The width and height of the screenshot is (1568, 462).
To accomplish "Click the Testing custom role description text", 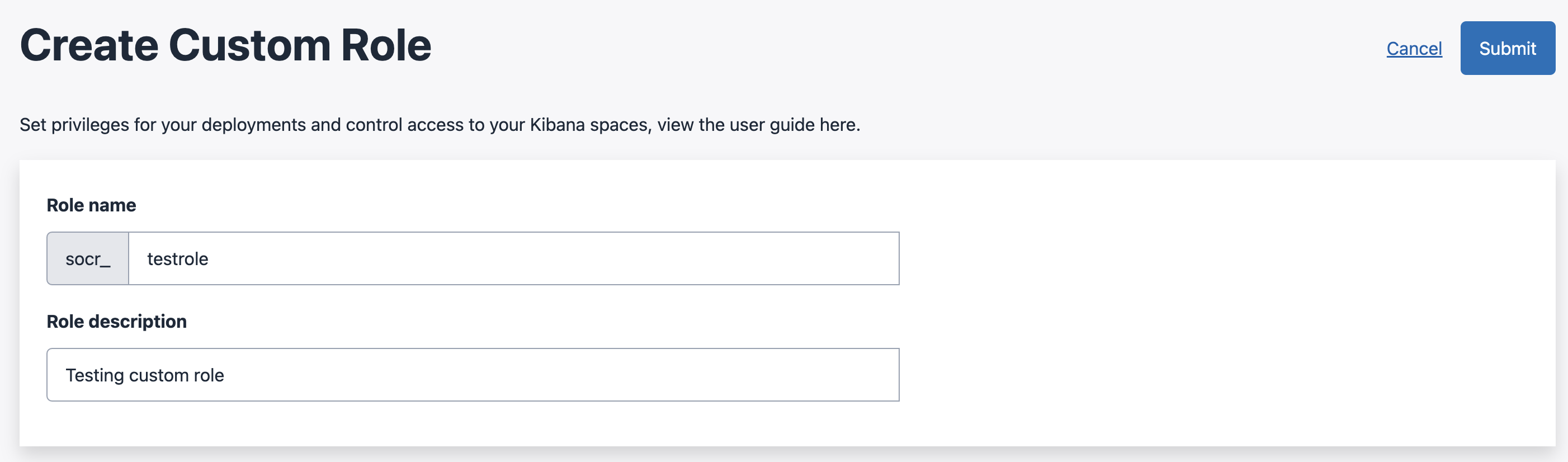I will pos(145,374).
